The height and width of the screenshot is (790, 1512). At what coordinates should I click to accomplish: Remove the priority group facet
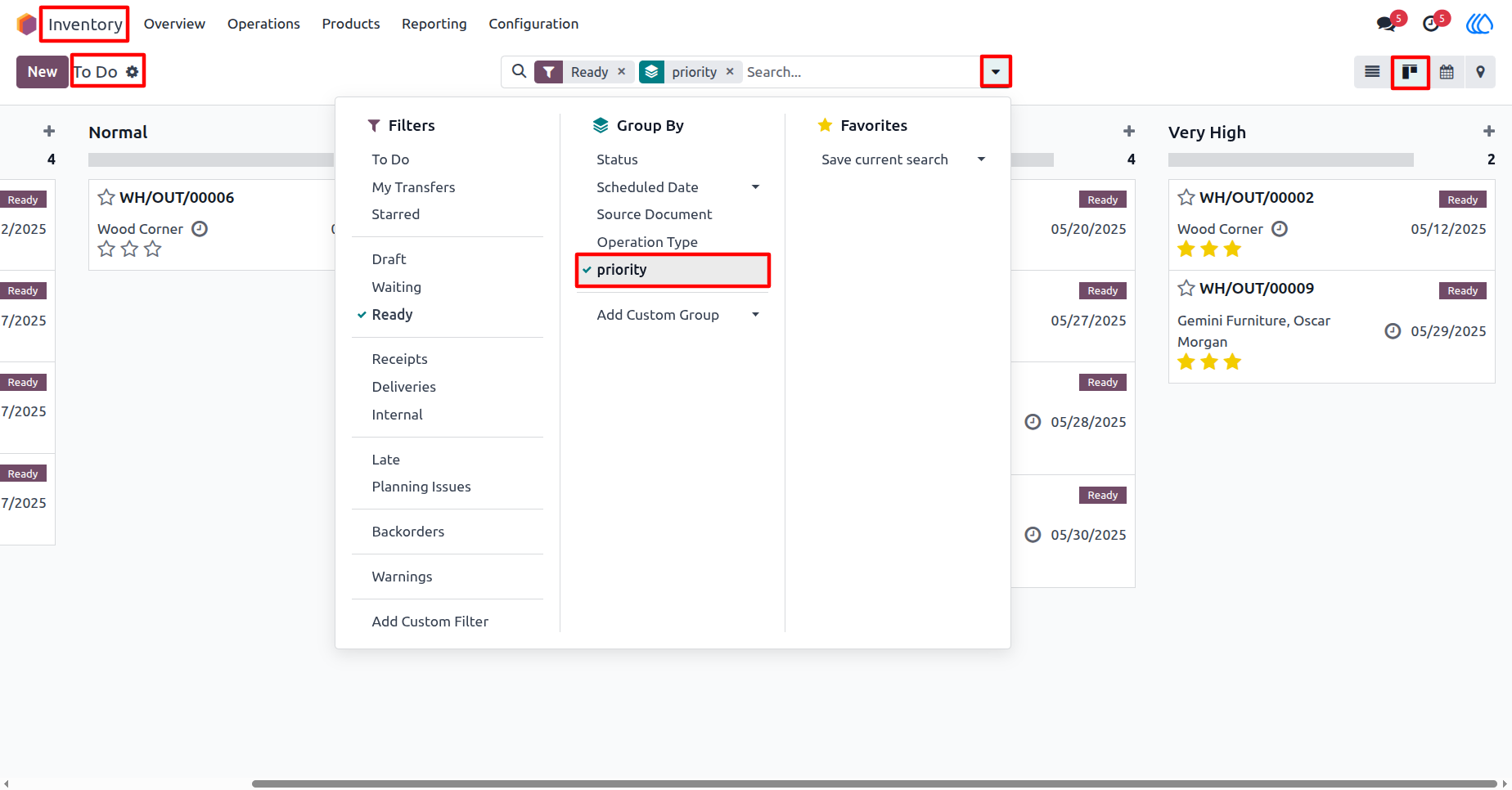click(x=730, y=72)
